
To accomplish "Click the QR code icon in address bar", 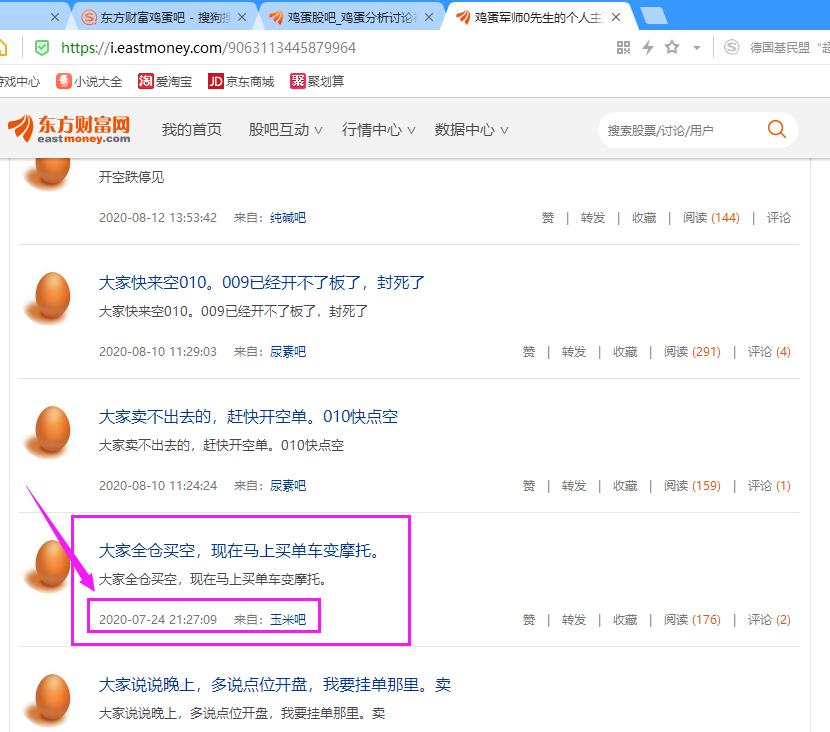I will point(623,48).
